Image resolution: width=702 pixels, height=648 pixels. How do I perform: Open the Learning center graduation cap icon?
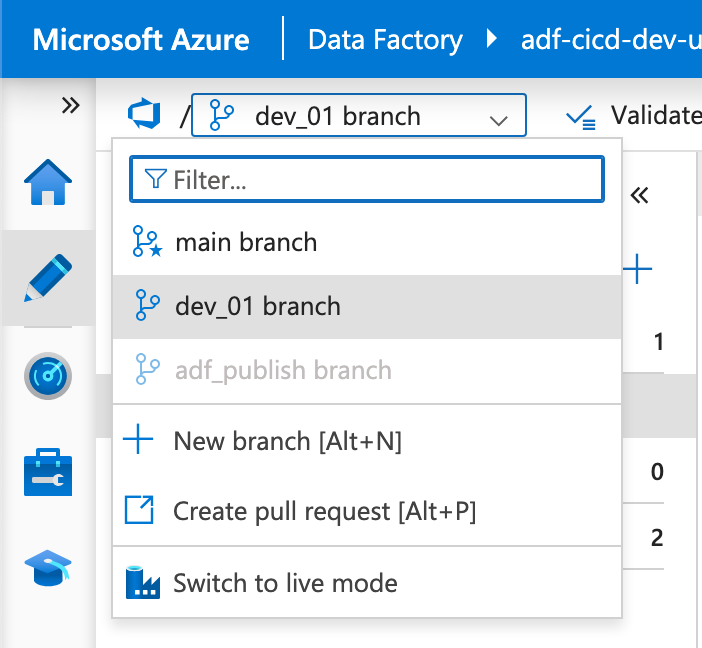[x=48, y=568]
